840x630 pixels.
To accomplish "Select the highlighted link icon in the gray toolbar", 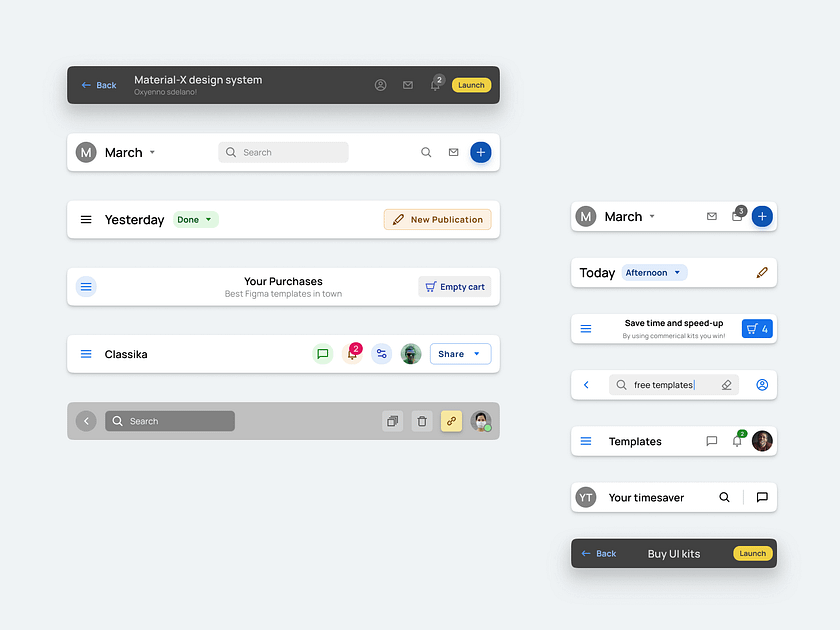I will coord(451,421).
